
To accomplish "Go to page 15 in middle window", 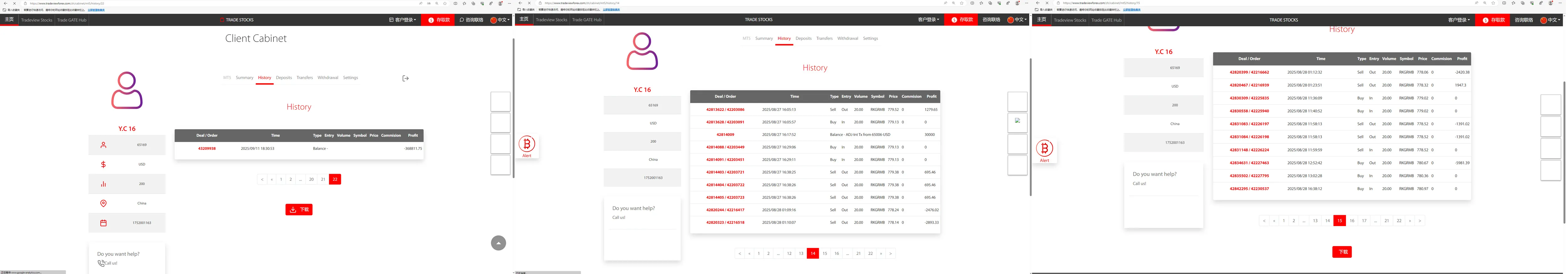I will click(x=825, y=253).
